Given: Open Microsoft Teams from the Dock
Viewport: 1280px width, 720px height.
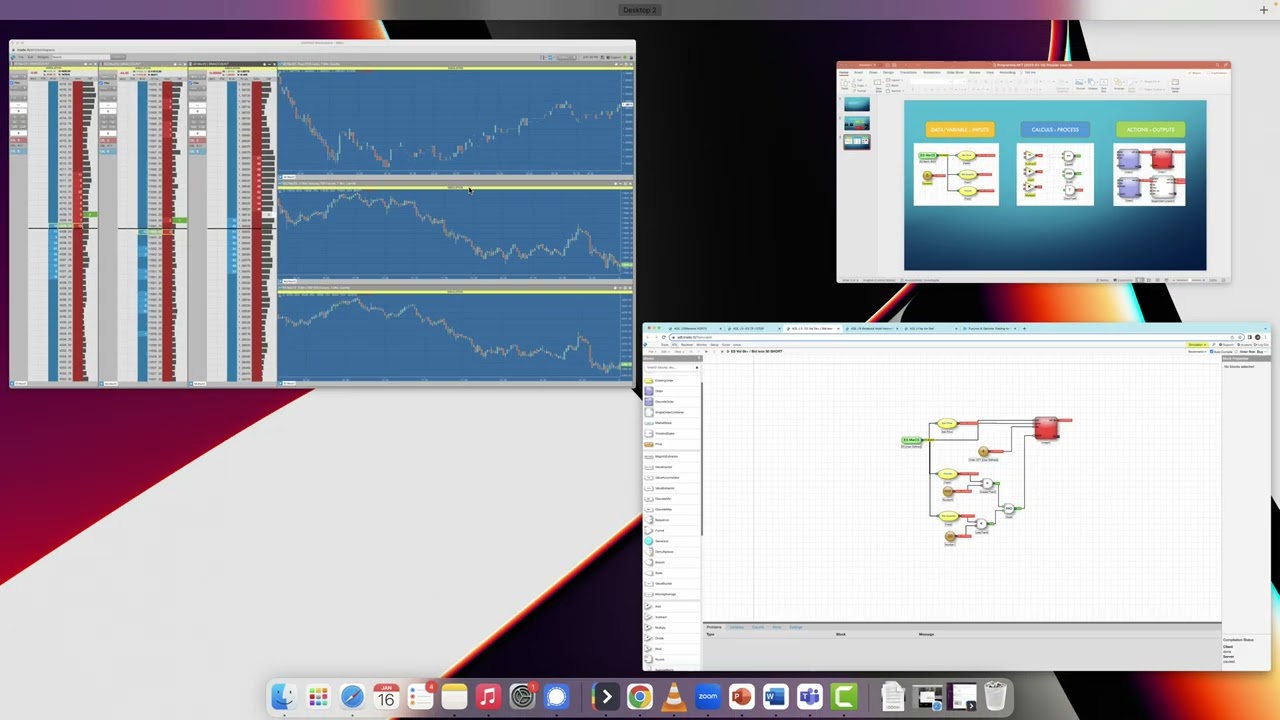Looking at the screenshot, I should click(809, 696).
